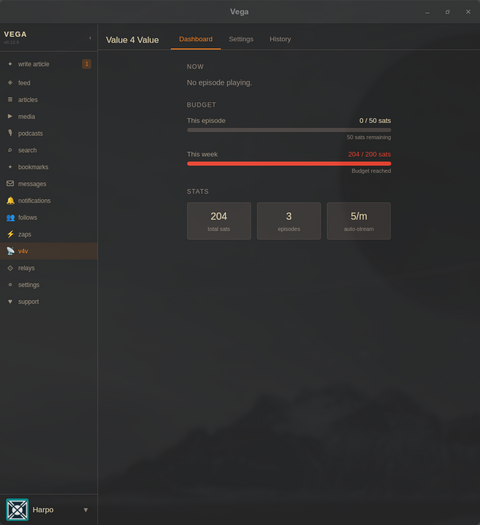Click the zaps label text
480x525 pixels.
(x=24, y=234)
